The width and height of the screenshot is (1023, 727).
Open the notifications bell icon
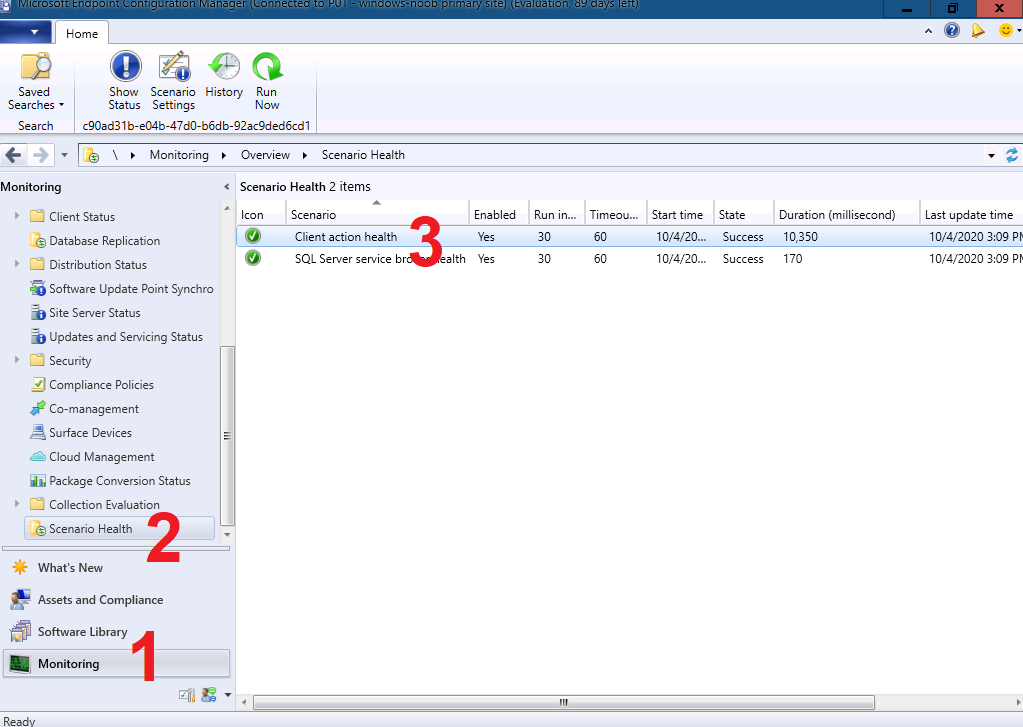pos(977,30)
